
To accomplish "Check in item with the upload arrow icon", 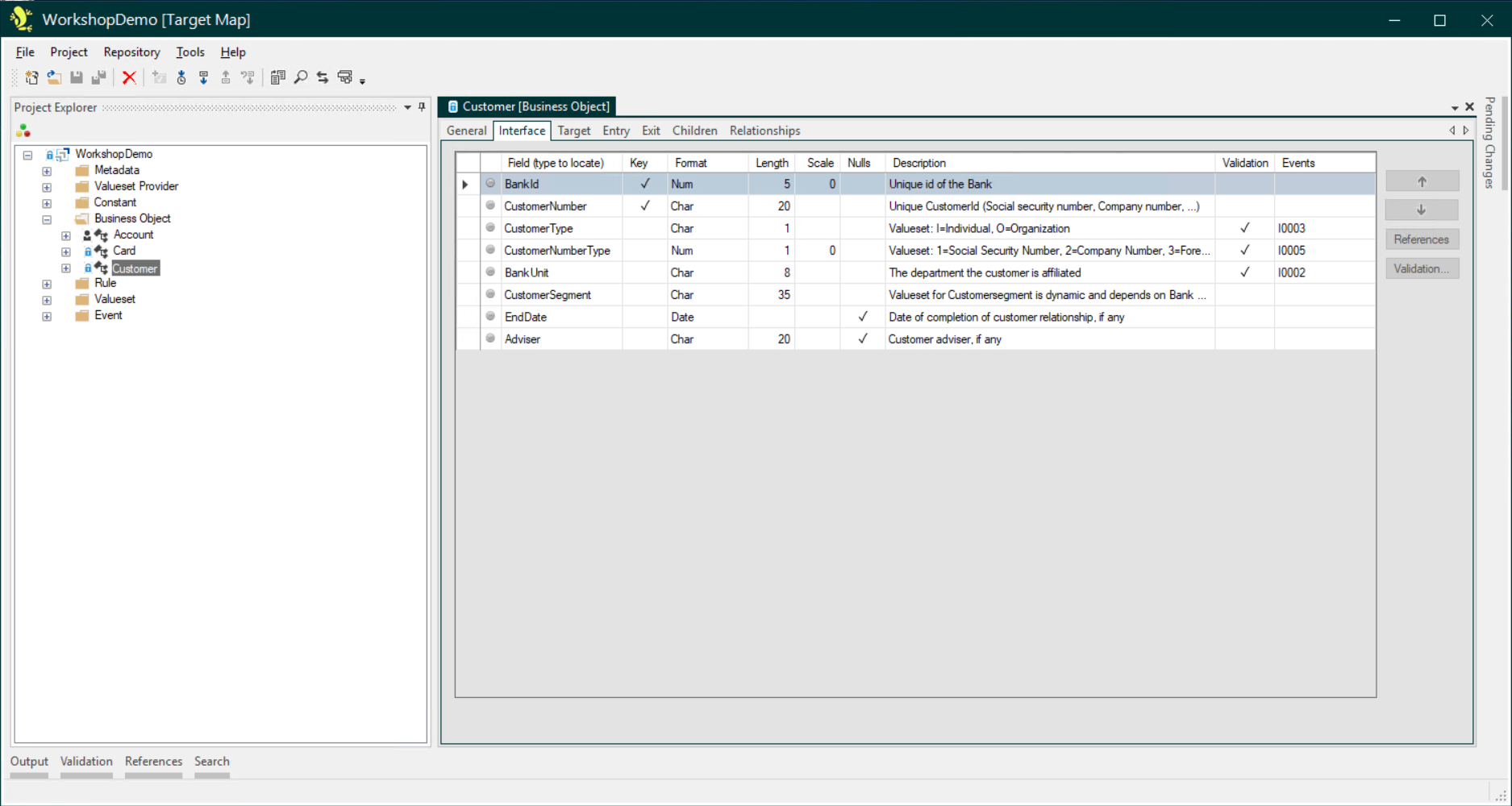I will tap(226, 77).
